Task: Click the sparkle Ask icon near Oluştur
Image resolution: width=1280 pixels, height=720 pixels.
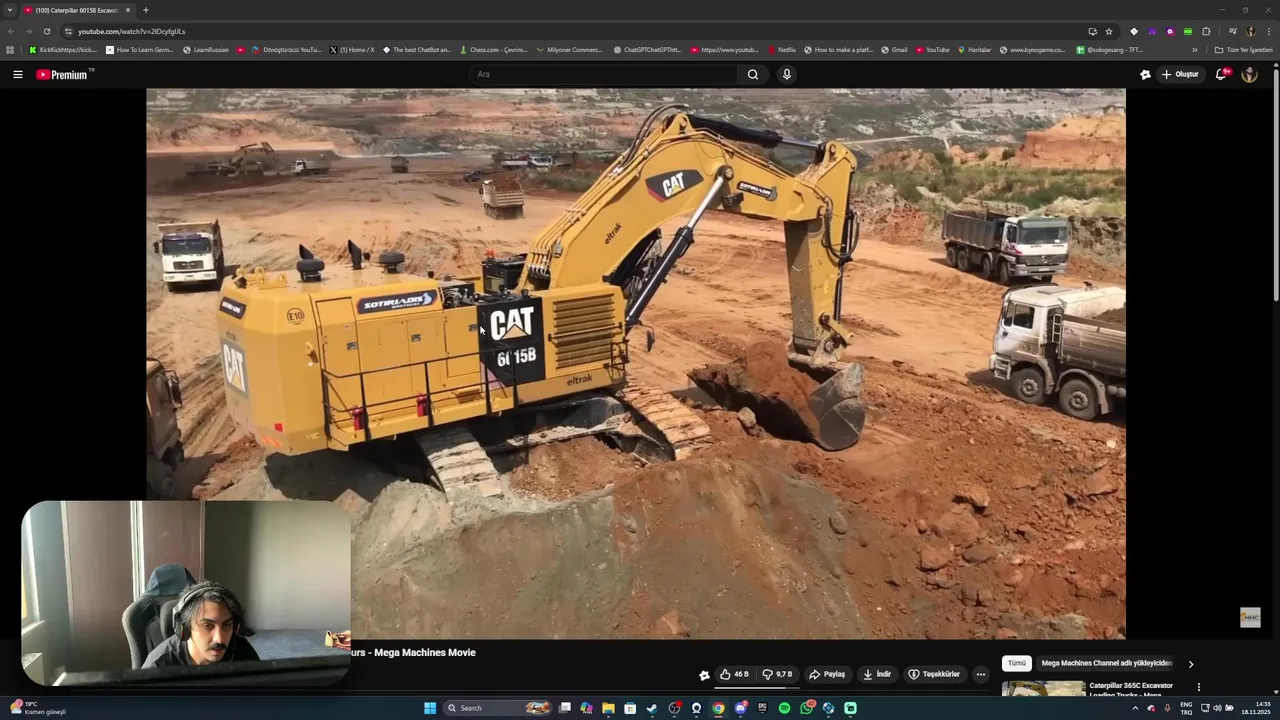Action: pyautogui.click(x=1145, y=74)
